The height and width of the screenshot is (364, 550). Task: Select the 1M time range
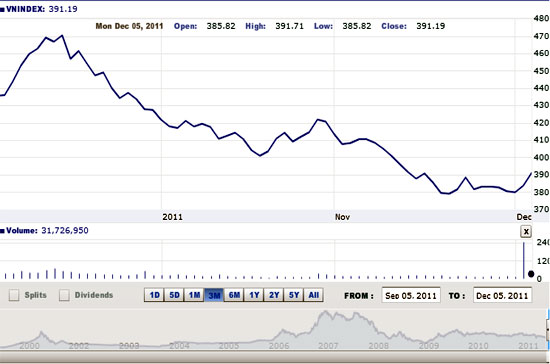point(194,295)
